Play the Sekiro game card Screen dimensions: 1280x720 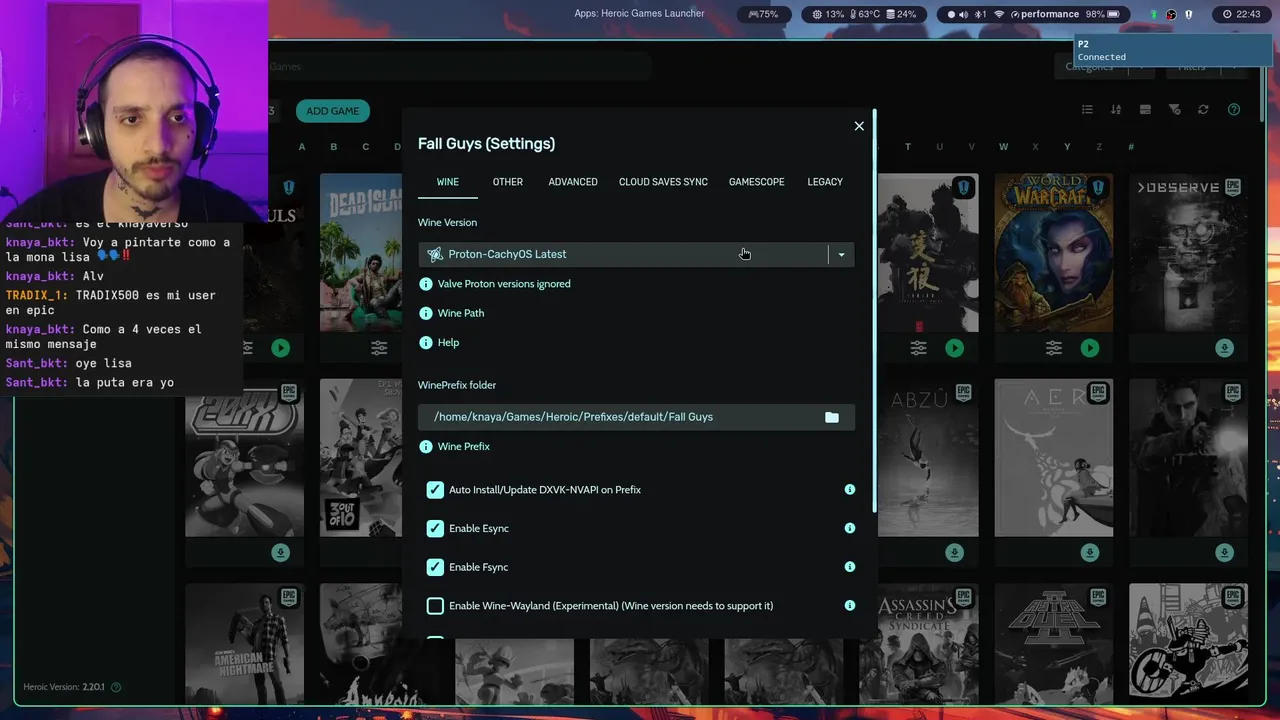point(955,348)
